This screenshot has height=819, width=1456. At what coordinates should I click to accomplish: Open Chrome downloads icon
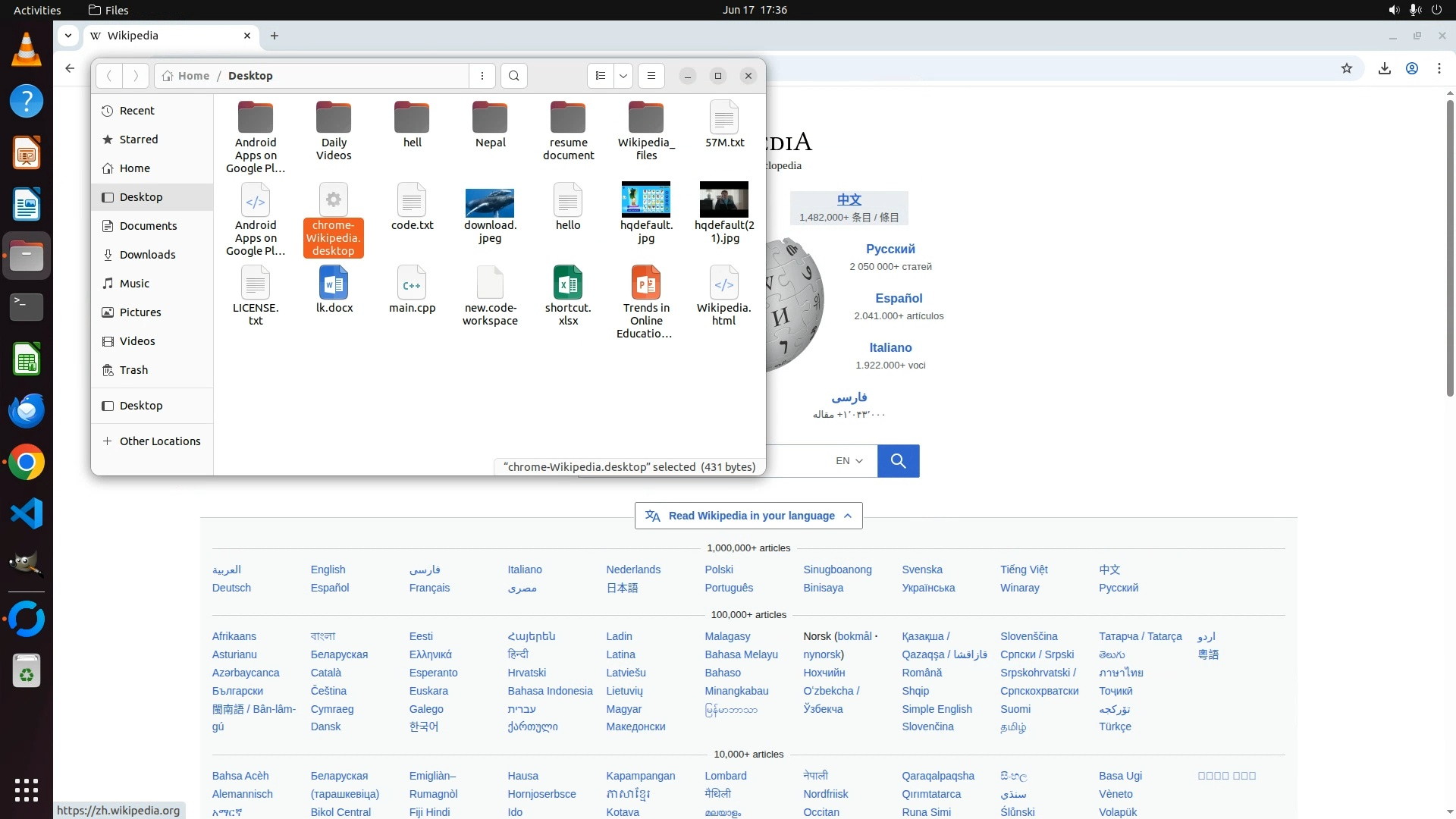click(1385, 68)
